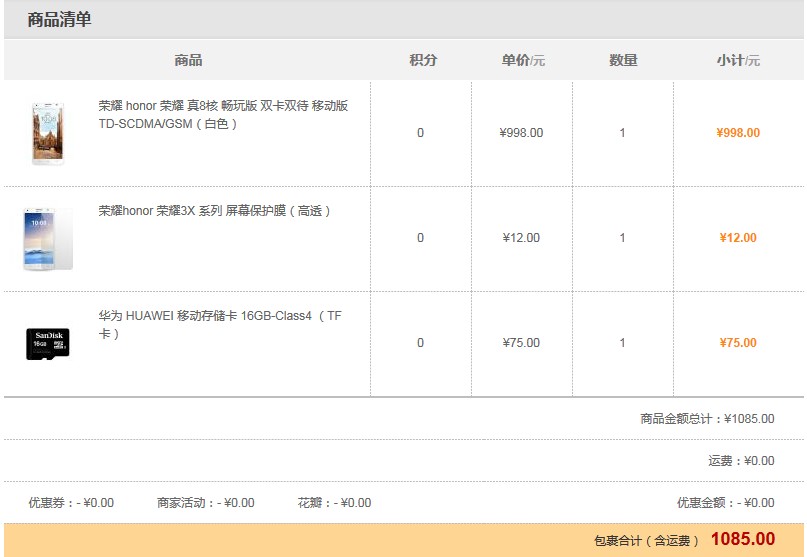
Task: Click the 单价/元 column header
Action: click(522, 60)
